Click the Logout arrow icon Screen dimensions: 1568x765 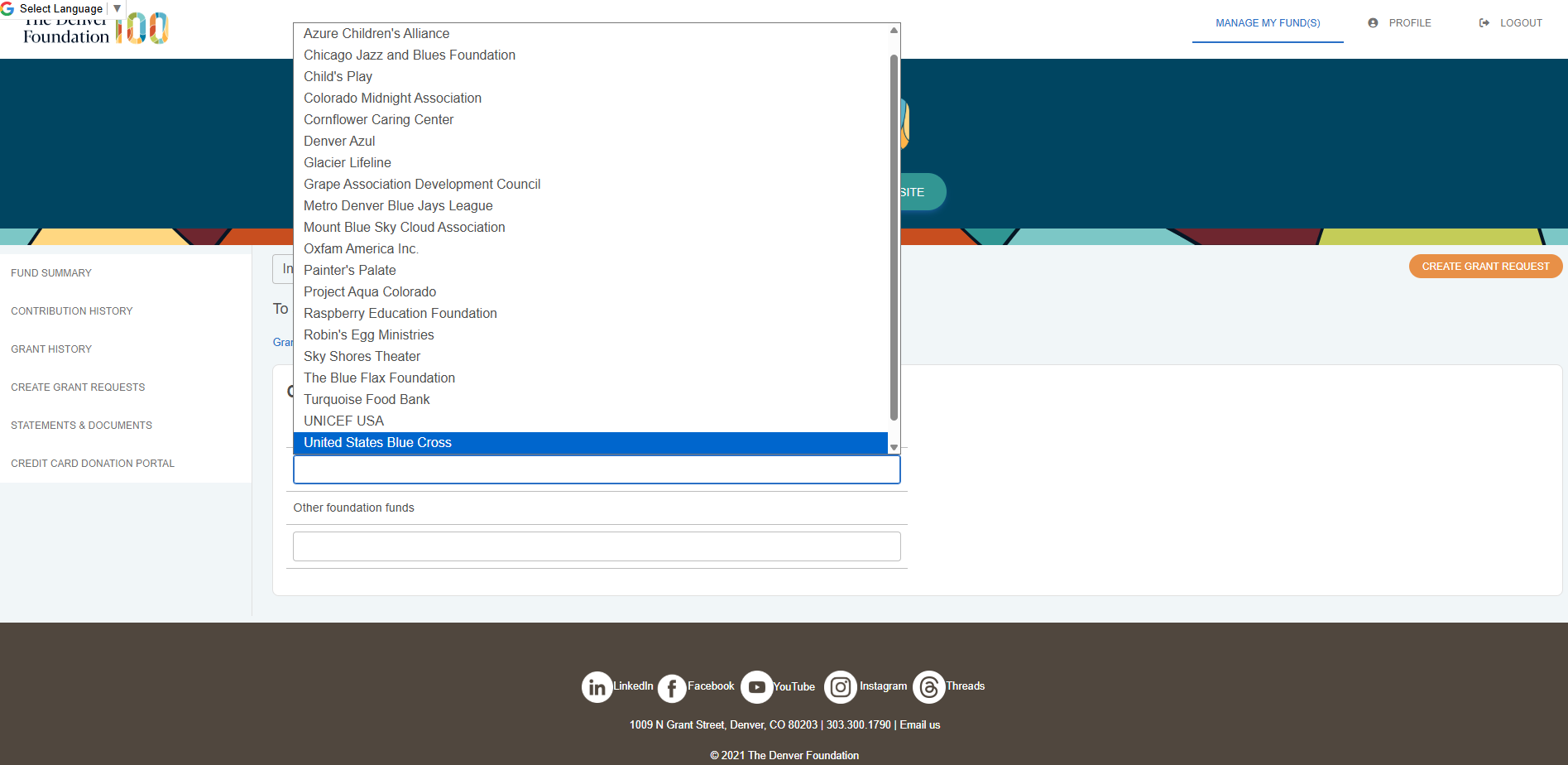click(1484, 23)
